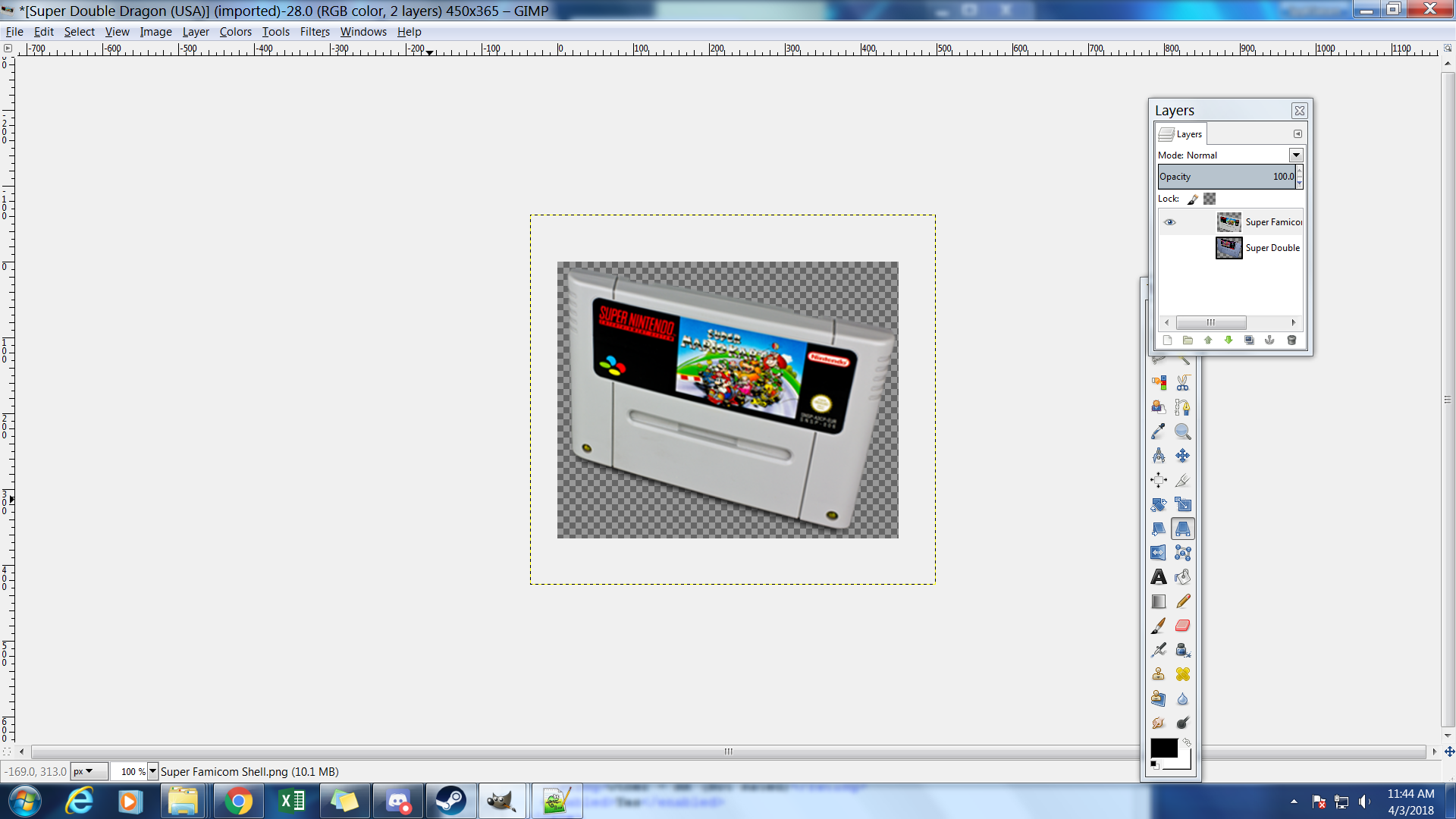Open the Colors menu

pos(235,31)
